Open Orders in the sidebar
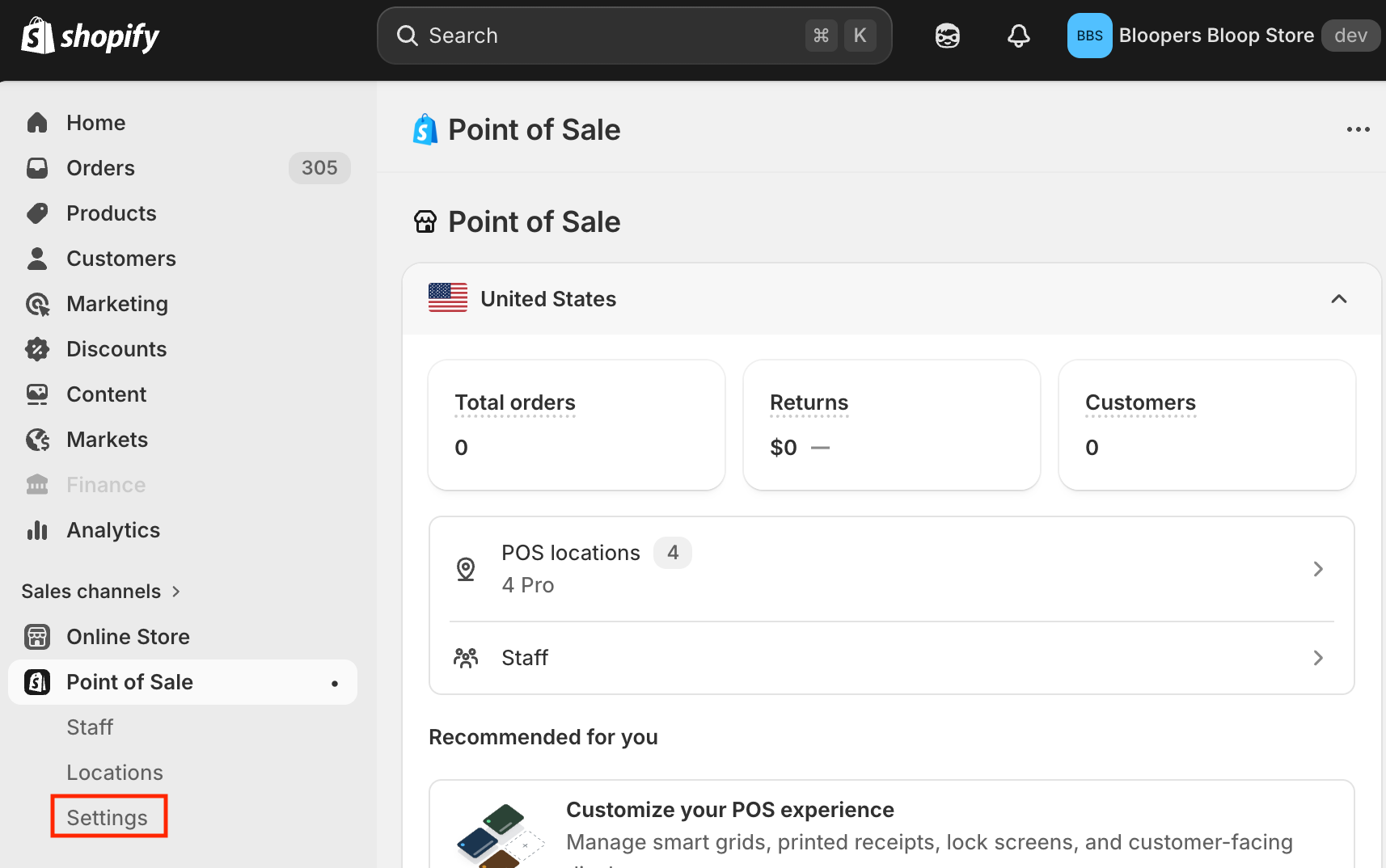Image resolution: width=1386 pixels, height=868 pixels. [x=100, y=168]
